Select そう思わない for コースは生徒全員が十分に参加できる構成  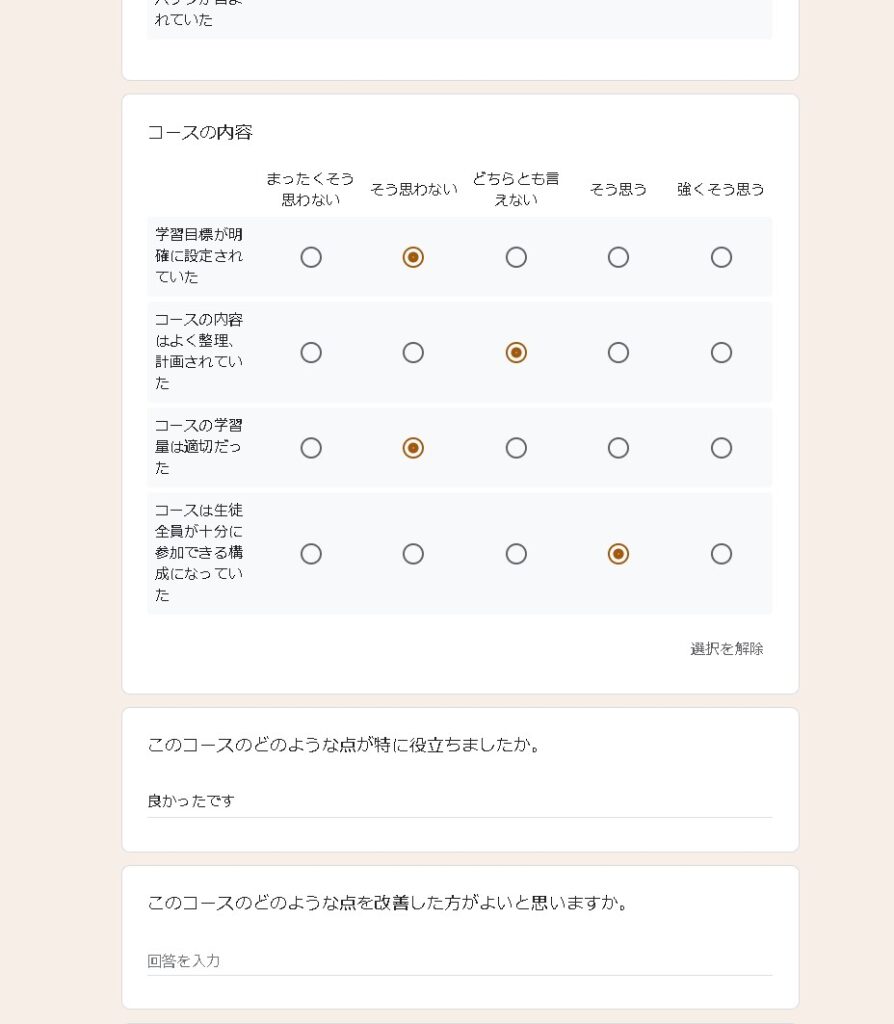tap(413, 554)
